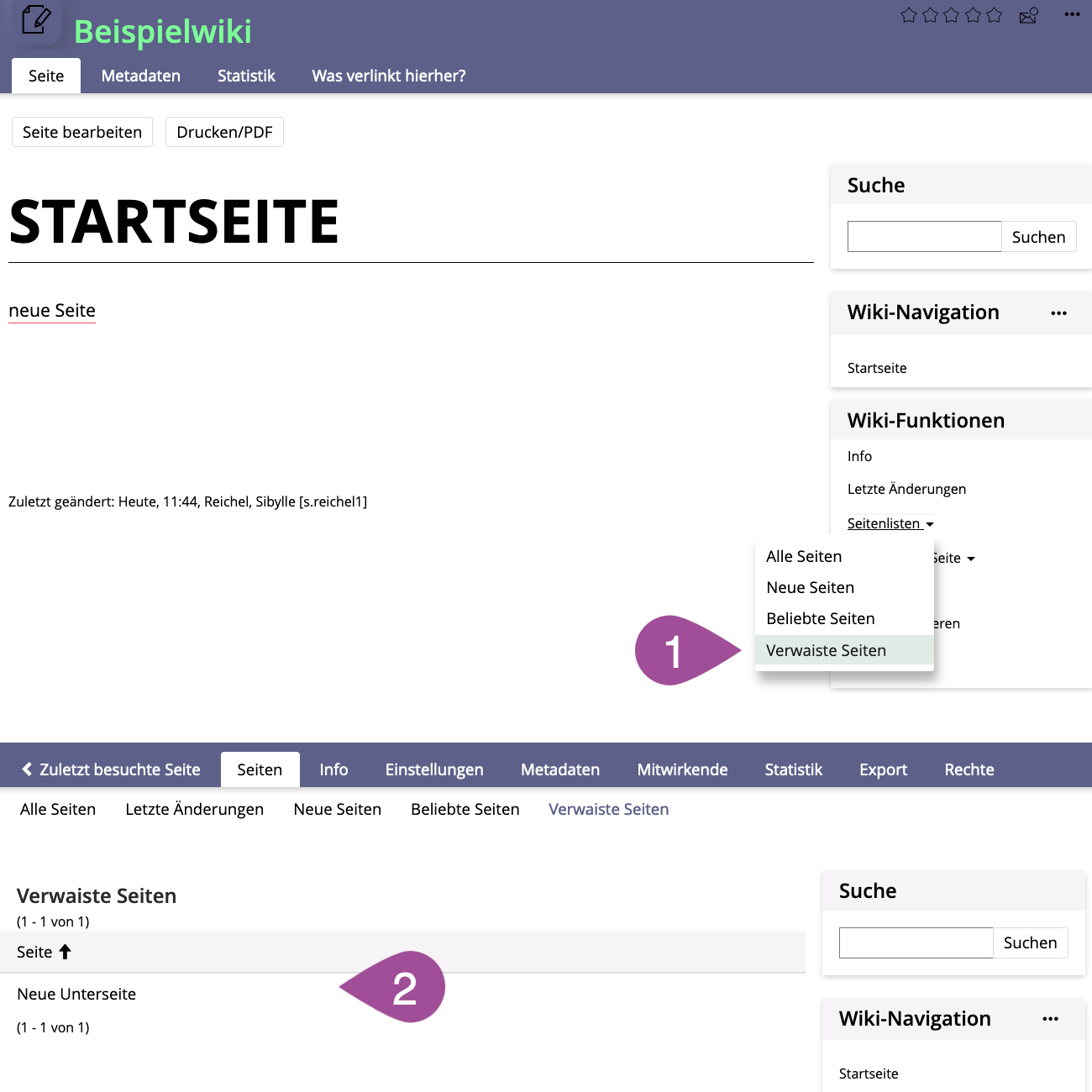Expand the Seitenlisten dropdown
The image size is (1092, 1092).
tap(890, 523)
